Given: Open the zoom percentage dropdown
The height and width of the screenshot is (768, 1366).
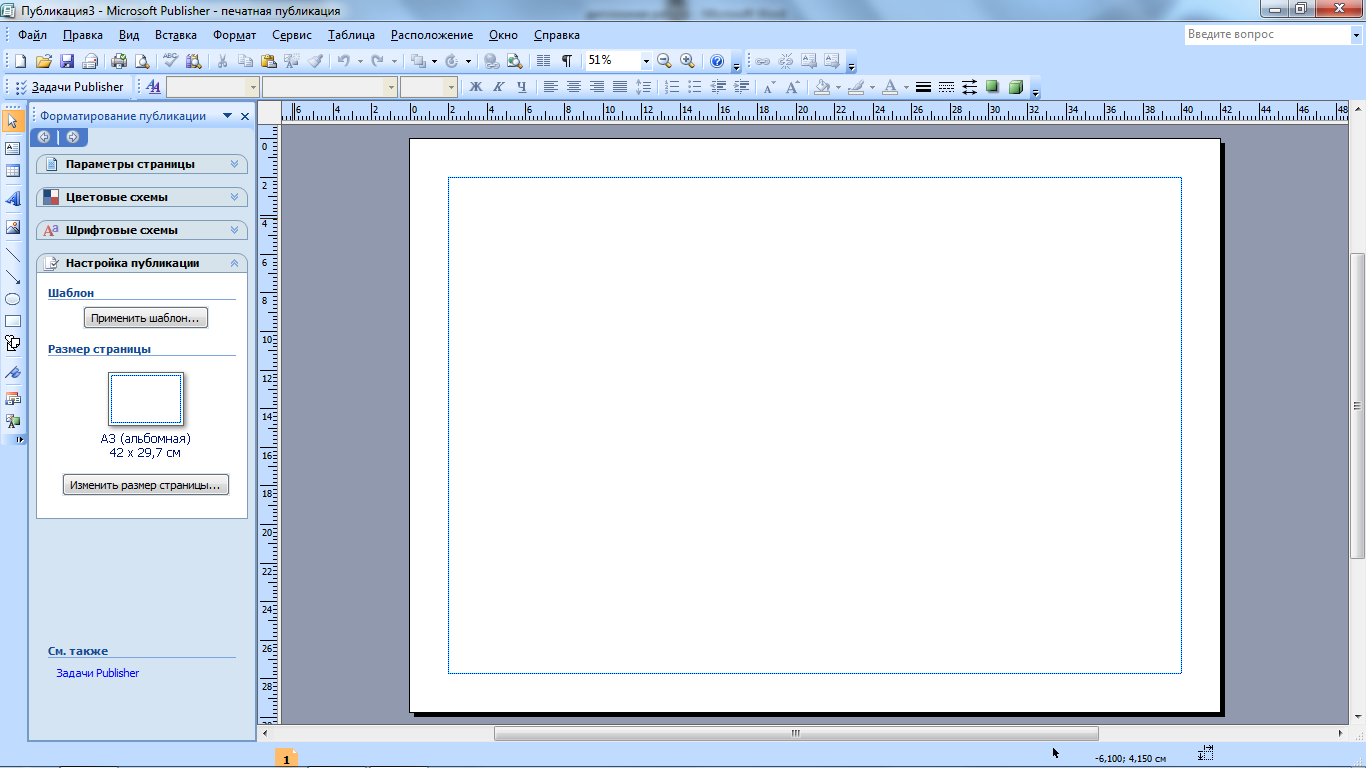Looking at the screenshot, I should (x=645, y=61).
